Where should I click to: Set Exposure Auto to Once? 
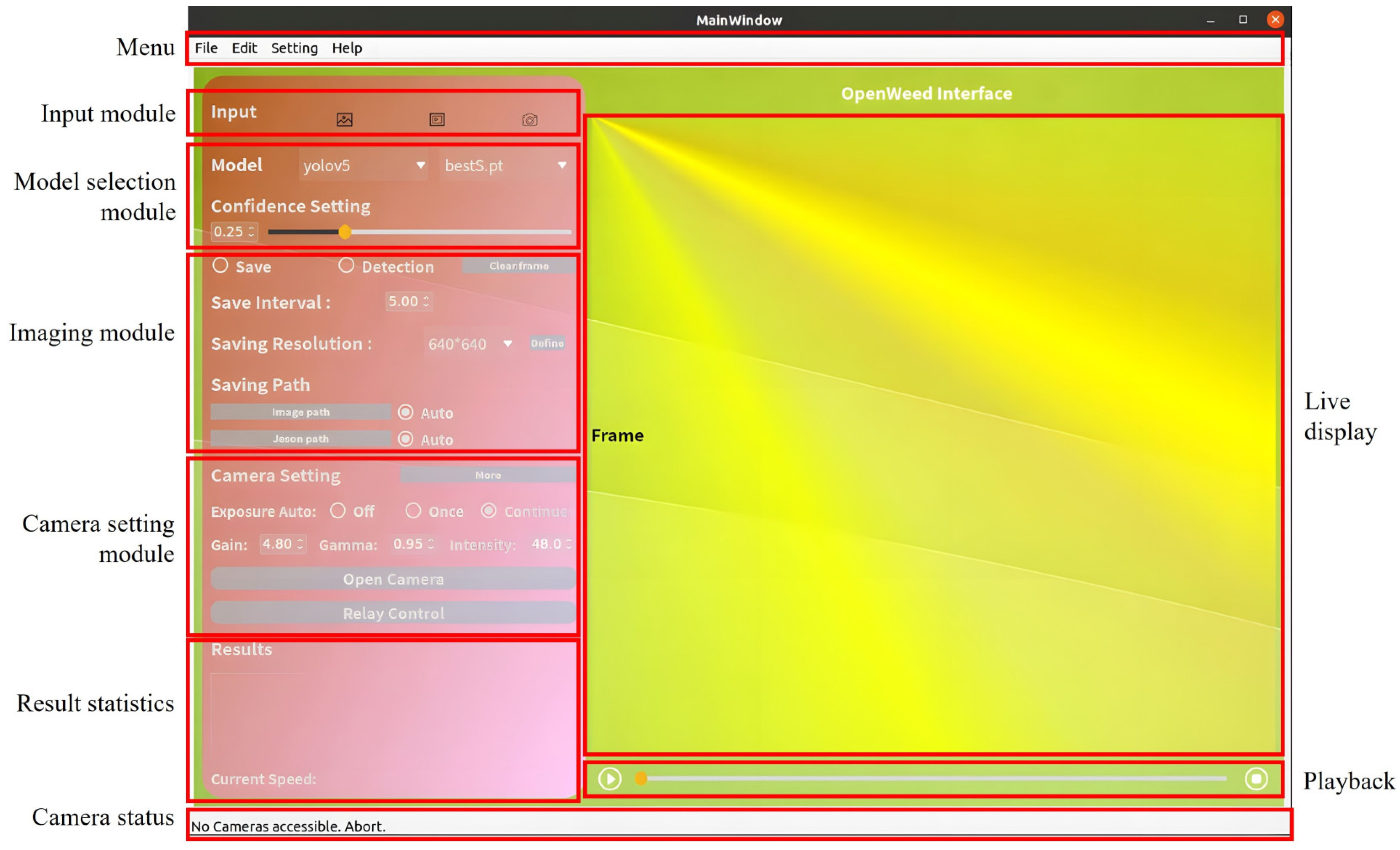[x=413, y=511]
